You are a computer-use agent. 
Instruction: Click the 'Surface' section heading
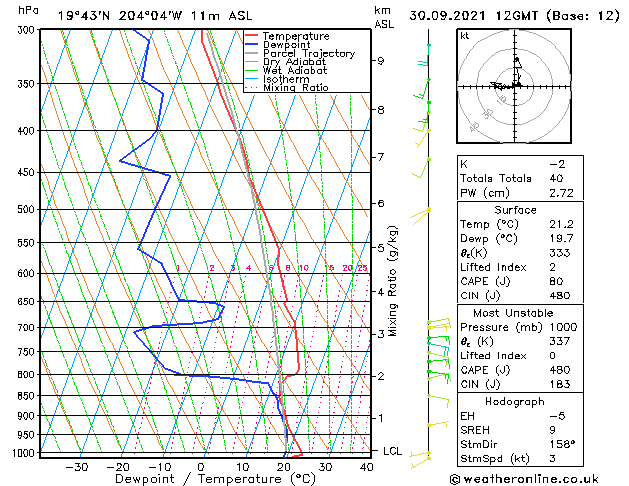point(515,210)
